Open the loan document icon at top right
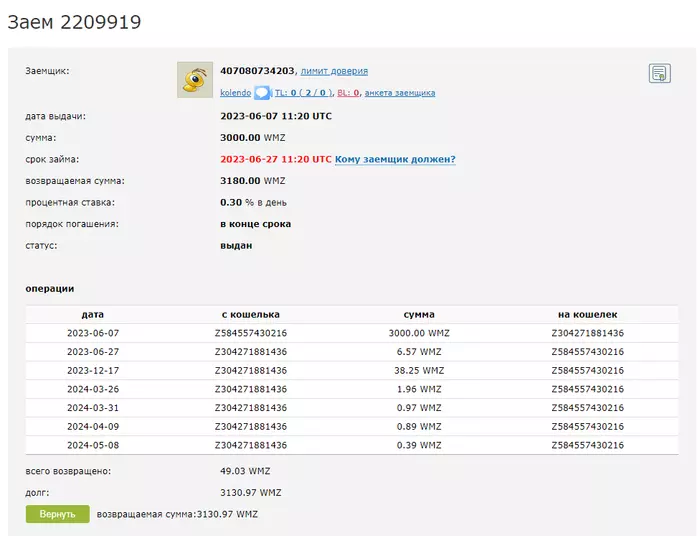Image resolution: width=700 pixels, height=536 pixels. click(x=659, y=73)
